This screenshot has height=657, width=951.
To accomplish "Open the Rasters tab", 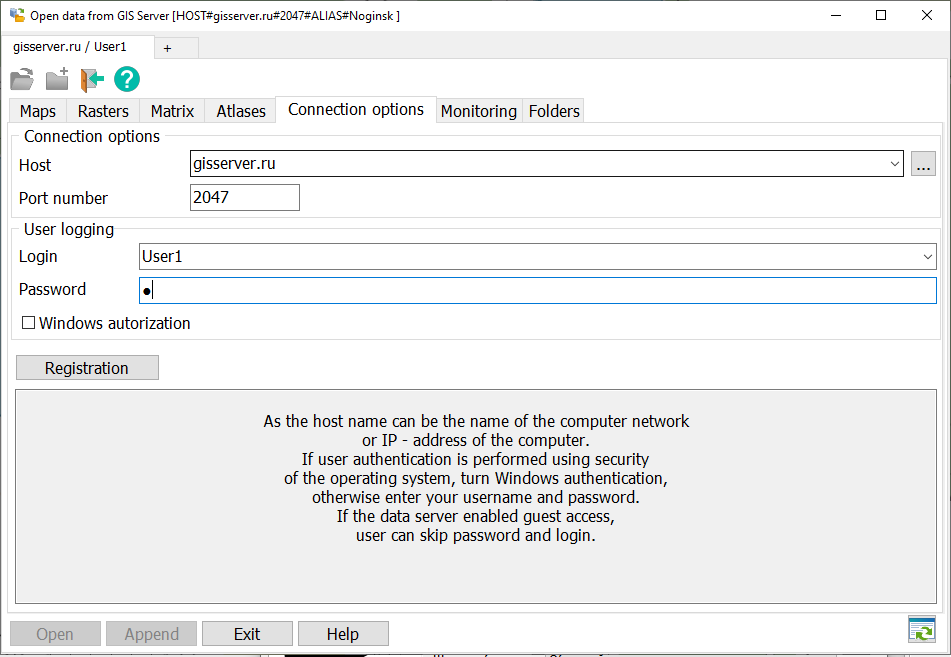I will point(103,111).
